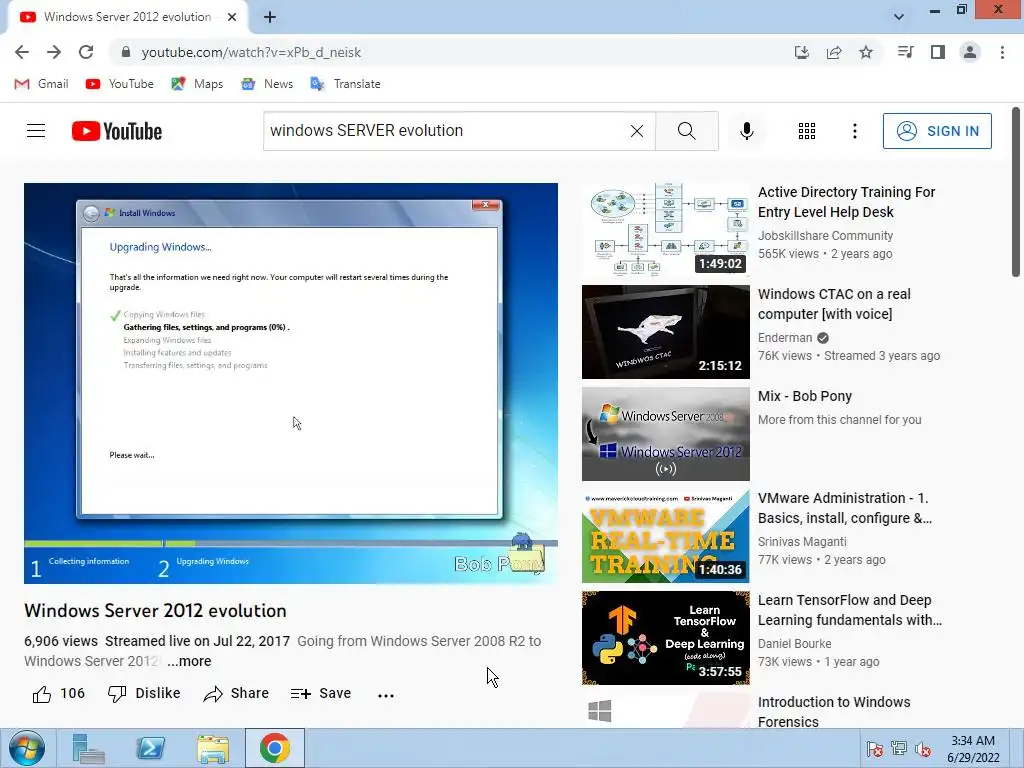Share this page via address bar icon

pyautogui.click(x=834, y=52)
